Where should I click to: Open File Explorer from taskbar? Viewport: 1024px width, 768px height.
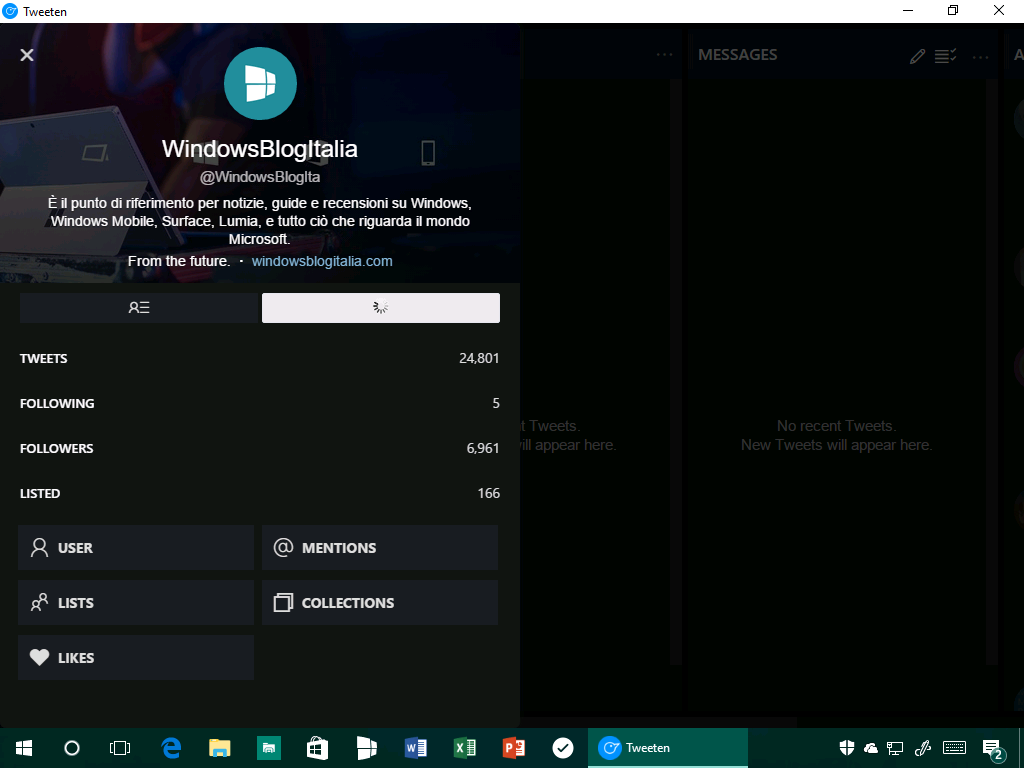219,748
